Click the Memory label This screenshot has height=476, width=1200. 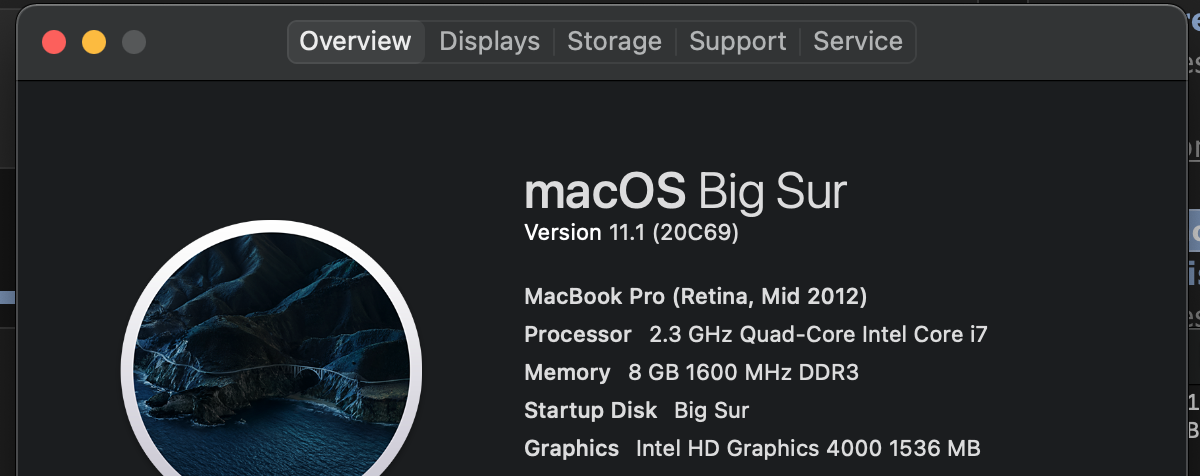[x=566, y=372]
